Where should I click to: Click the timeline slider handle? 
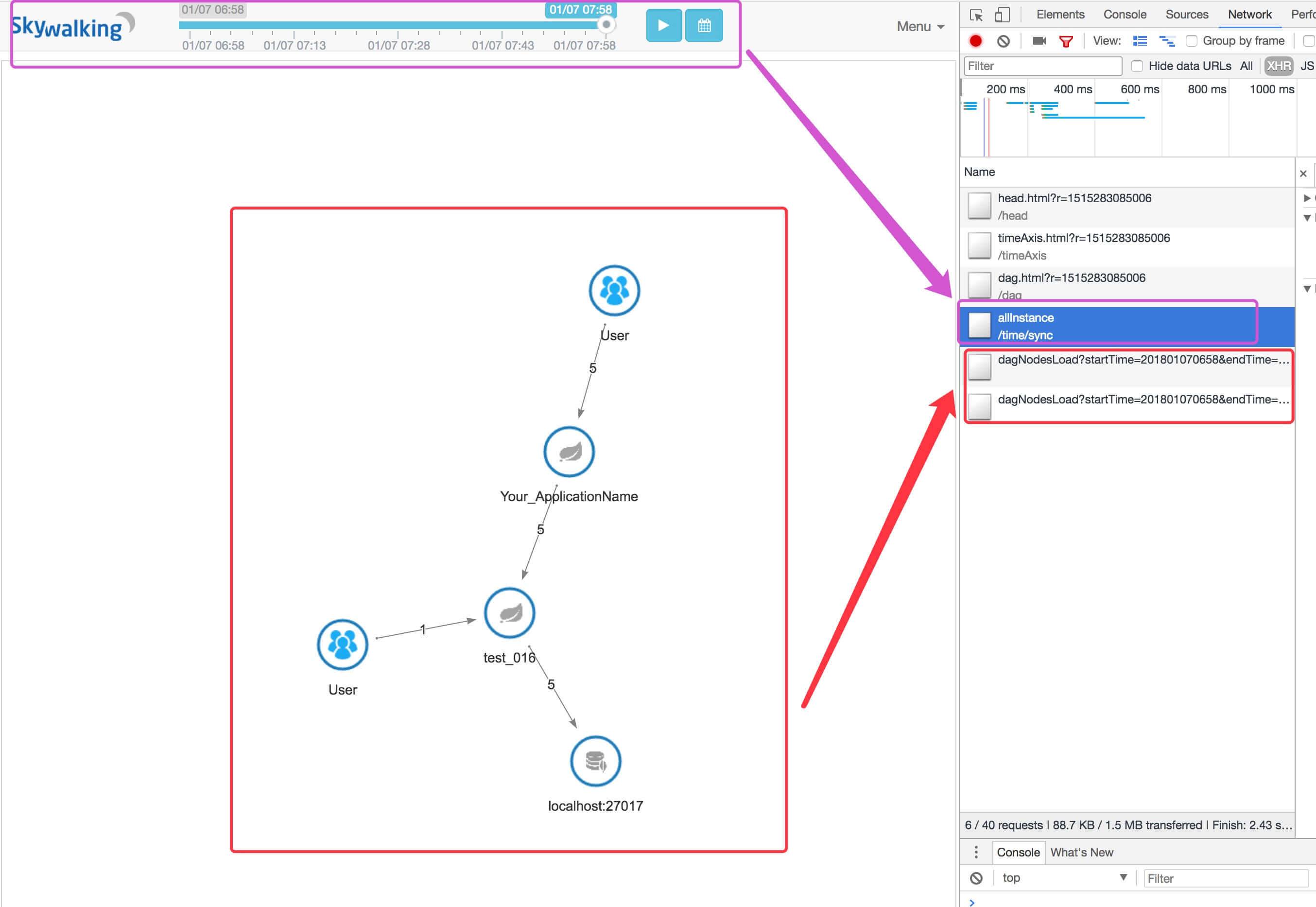click(606, 24)
